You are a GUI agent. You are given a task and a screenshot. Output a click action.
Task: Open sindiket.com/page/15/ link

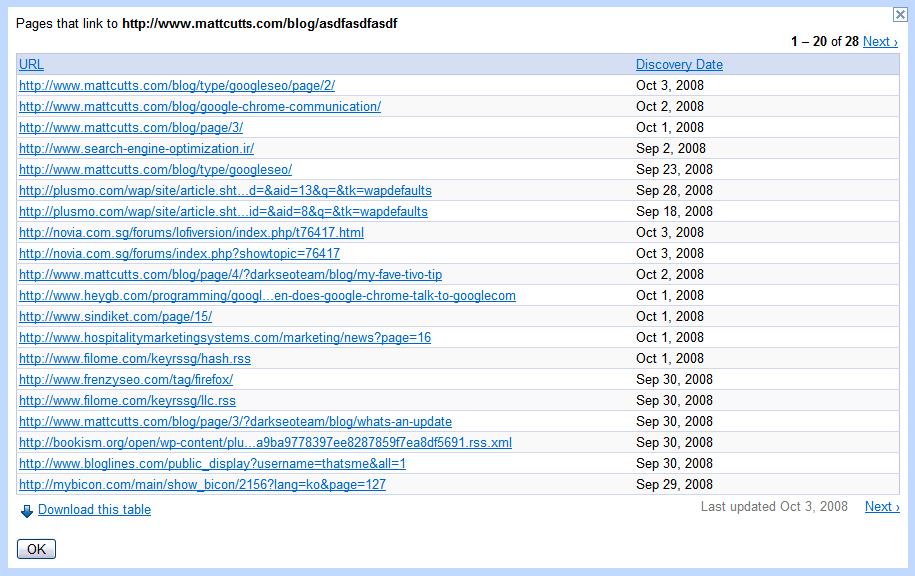click(116, 317)
